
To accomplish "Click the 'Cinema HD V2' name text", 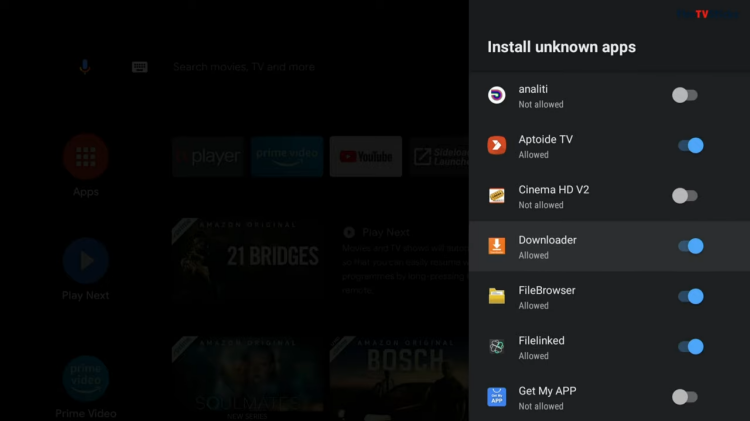I will [554, 189].
